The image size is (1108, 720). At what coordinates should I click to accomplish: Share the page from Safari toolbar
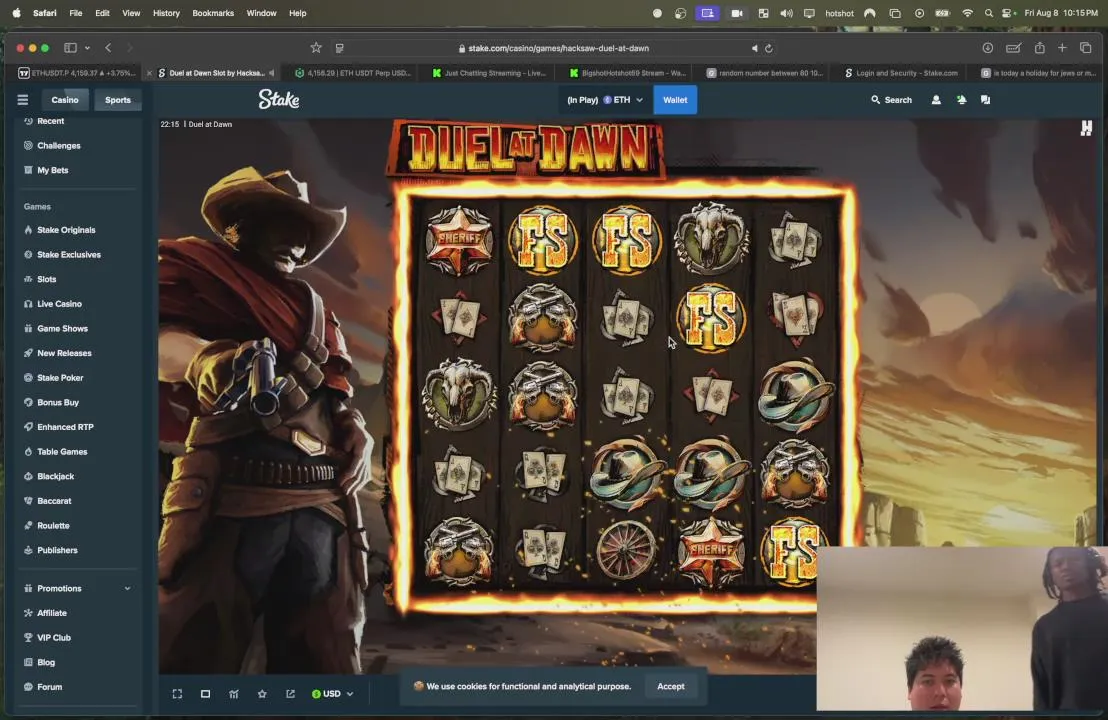[x=1039, y=48]
